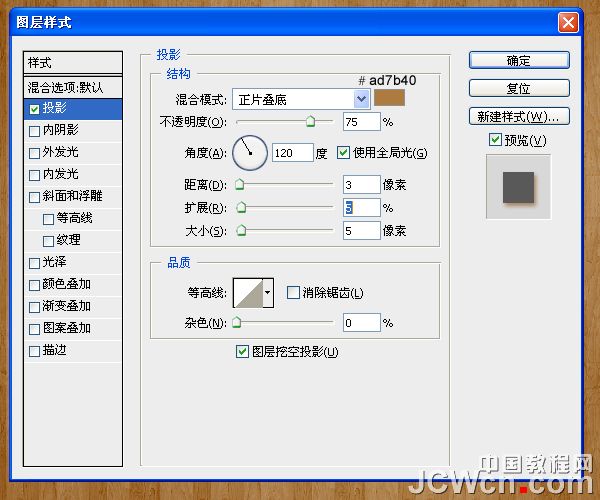Viewport: 600px width, 500px height.
Task: Enable the 光泽 checkbox
Action: coord(34,263)
